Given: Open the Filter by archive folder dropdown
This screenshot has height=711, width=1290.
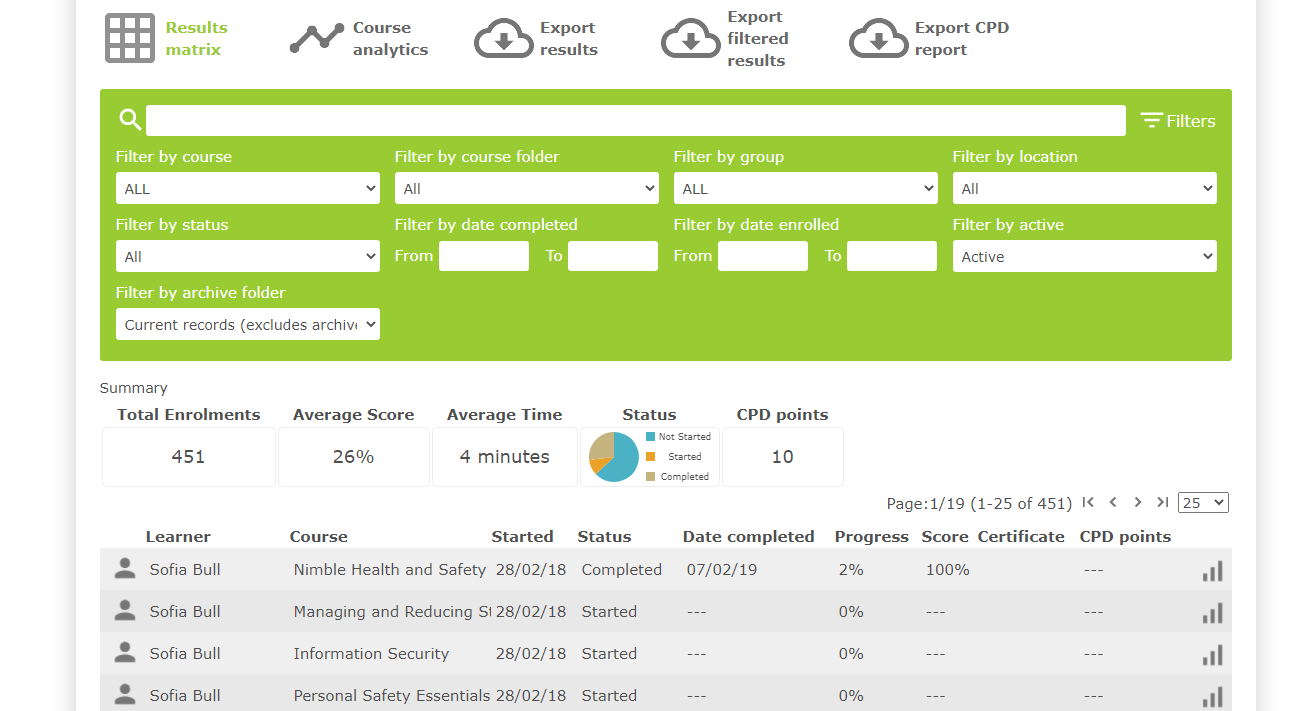Looking at the screenshot, I should pyautogui.click(x=248, y=324).
